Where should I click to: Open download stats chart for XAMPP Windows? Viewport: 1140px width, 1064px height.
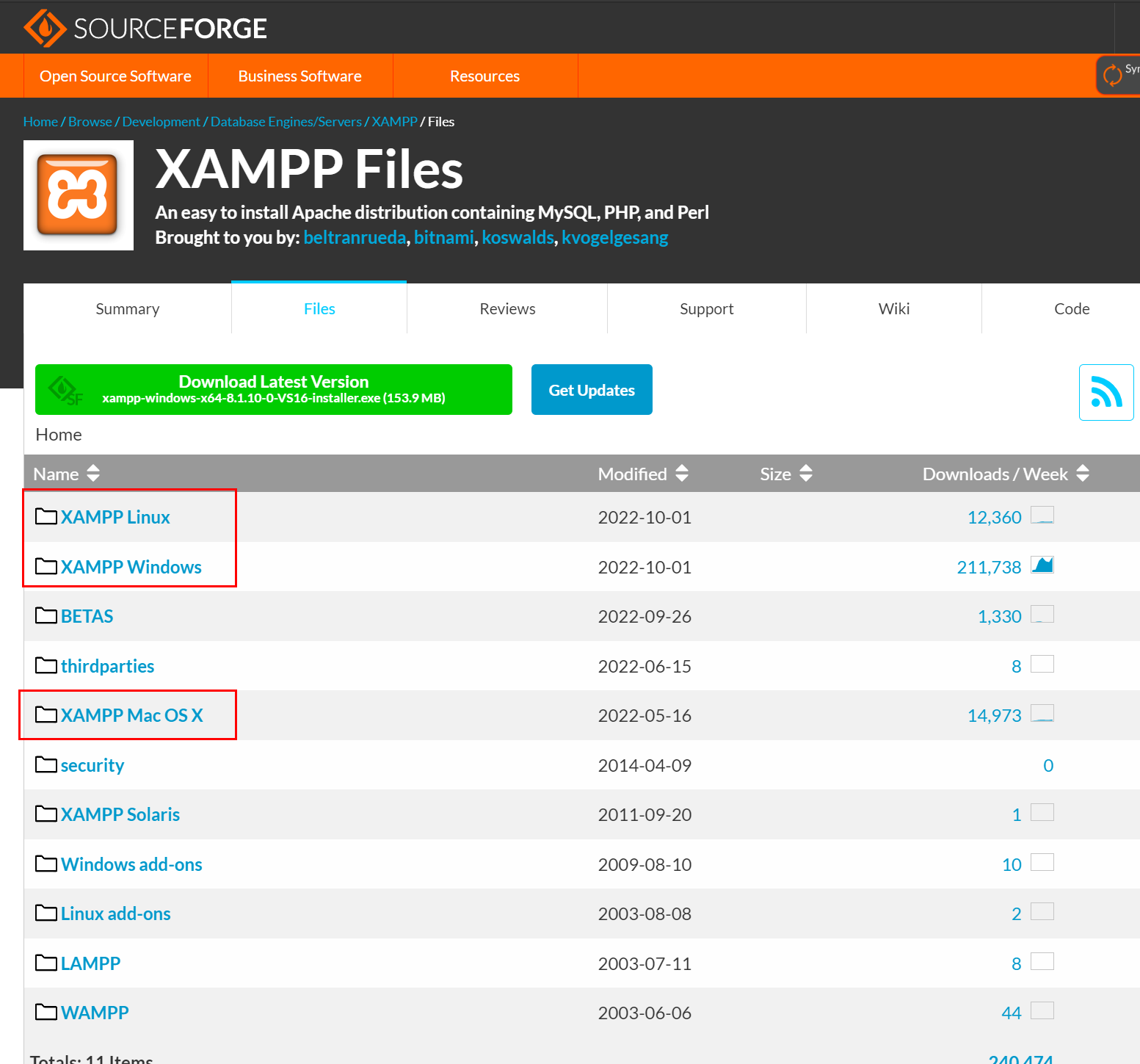pyautogui.click(x=1042, y=565)
